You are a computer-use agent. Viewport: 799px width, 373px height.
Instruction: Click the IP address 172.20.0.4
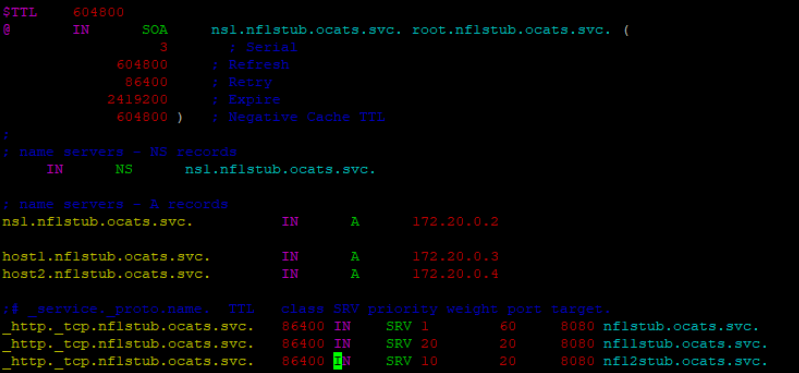pos(455,274)
